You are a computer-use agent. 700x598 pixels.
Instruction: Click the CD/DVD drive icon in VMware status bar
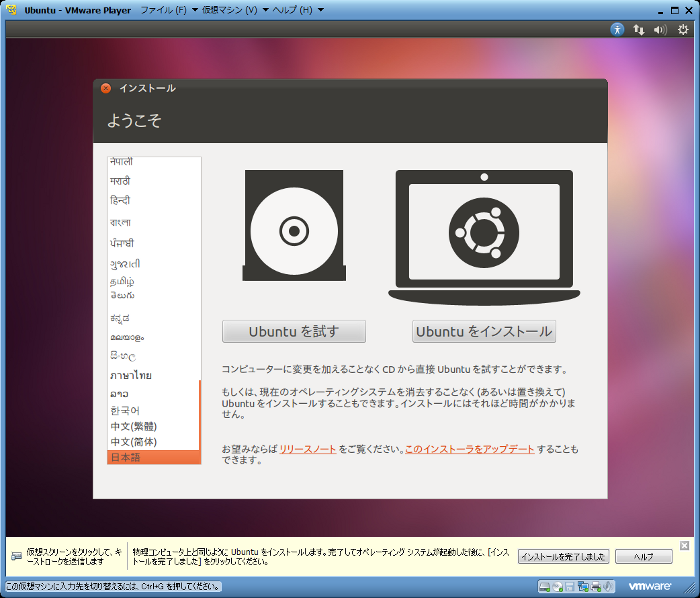558,586
